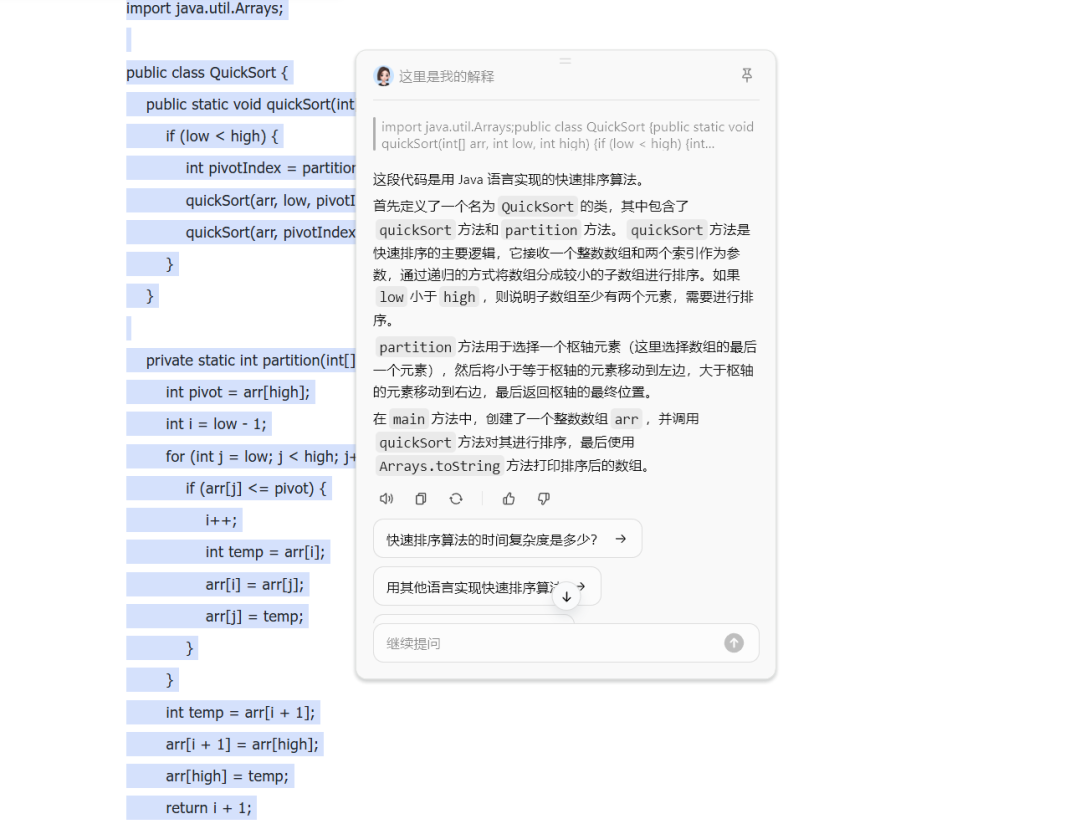Click the line 这段代码是用 Java 语言实现的快速排序算法。
1080x824 pixels.
click(510, 180)
